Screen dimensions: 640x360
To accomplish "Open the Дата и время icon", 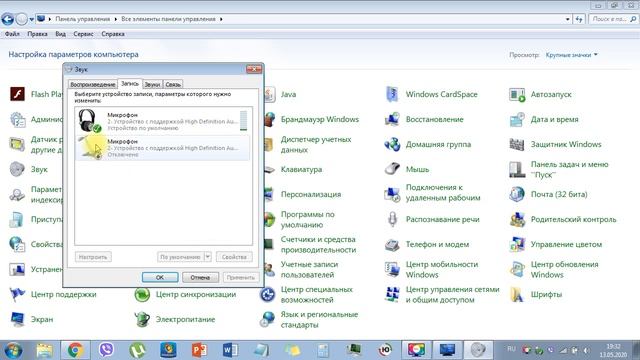I will [517, 119].
